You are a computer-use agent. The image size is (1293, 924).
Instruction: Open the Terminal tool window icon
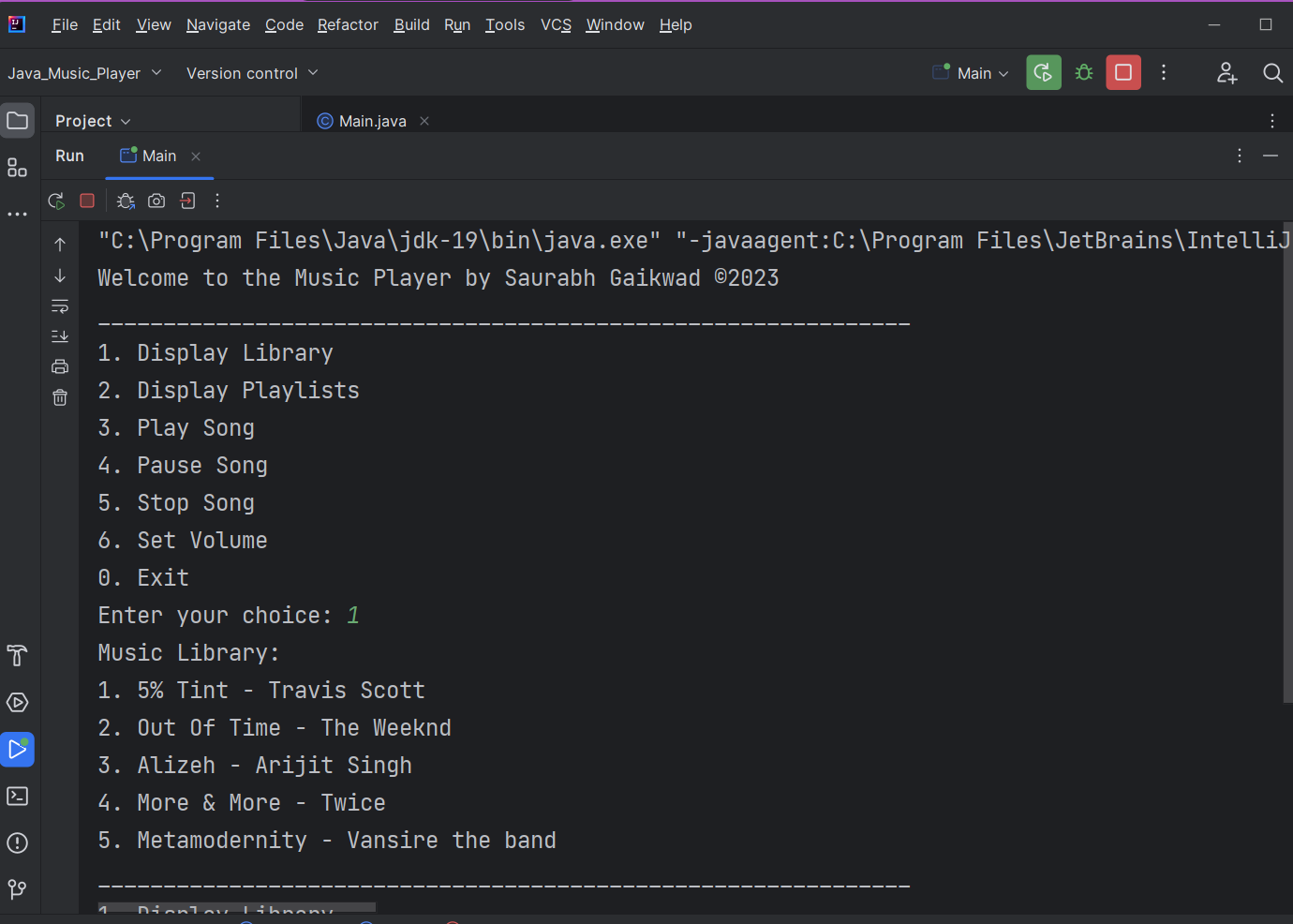tap(17, 796)
